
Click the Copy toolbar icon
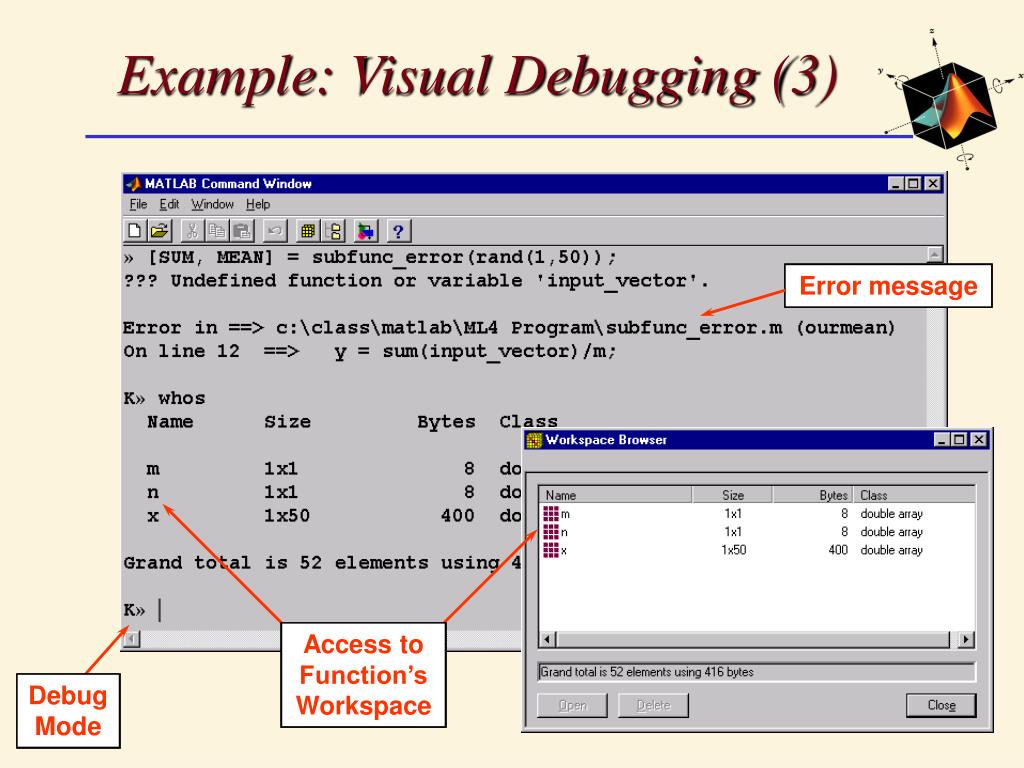click(216, 231)
